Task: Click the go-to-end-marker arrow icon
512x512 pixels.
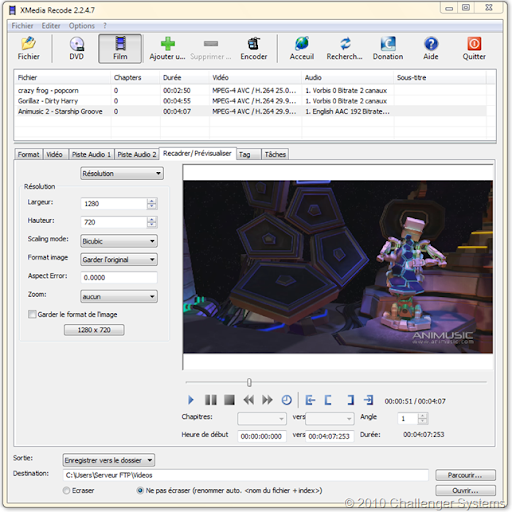Action: click(369, 400)
